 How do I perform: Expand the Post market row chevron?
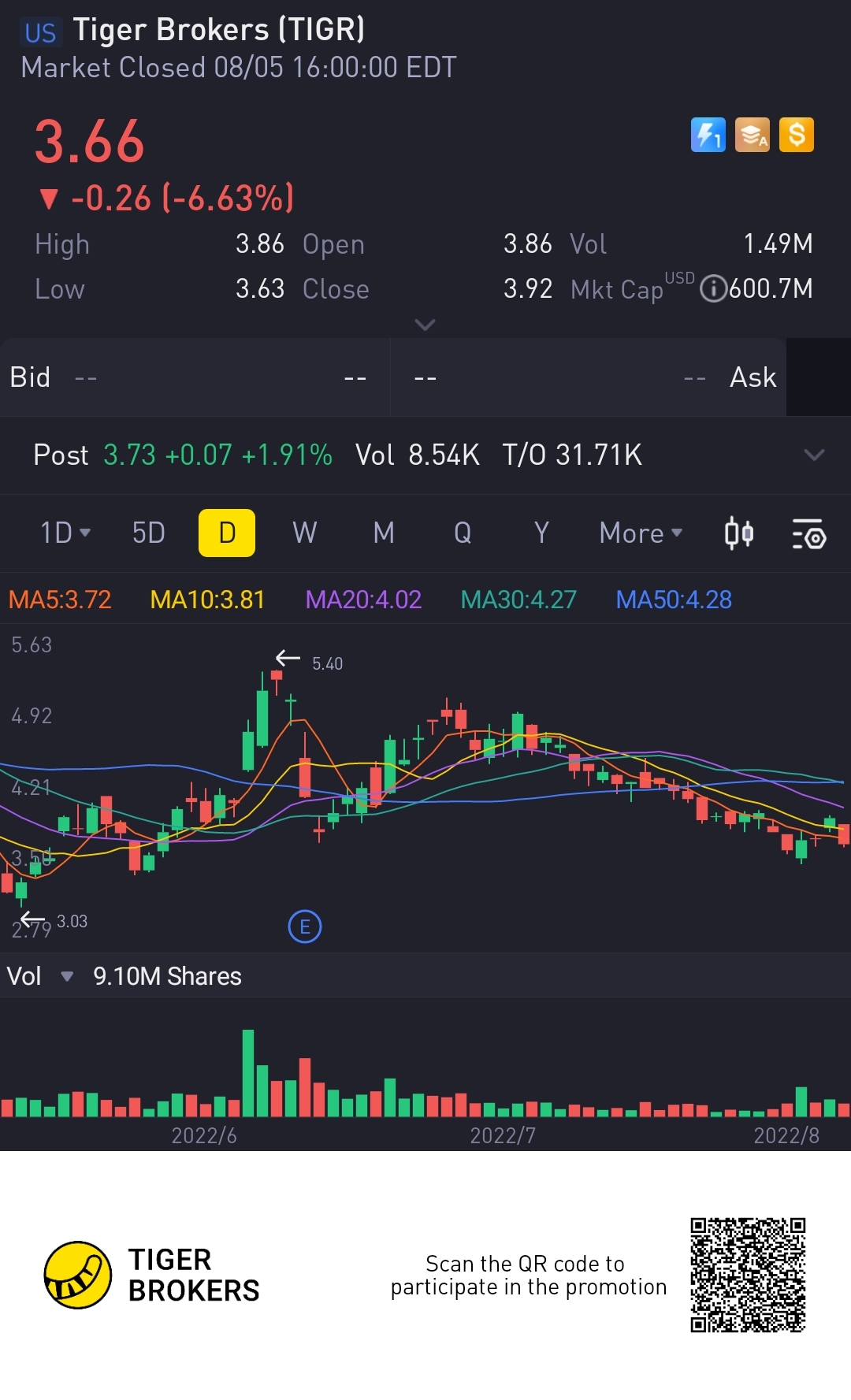click(x=814, y=455)
